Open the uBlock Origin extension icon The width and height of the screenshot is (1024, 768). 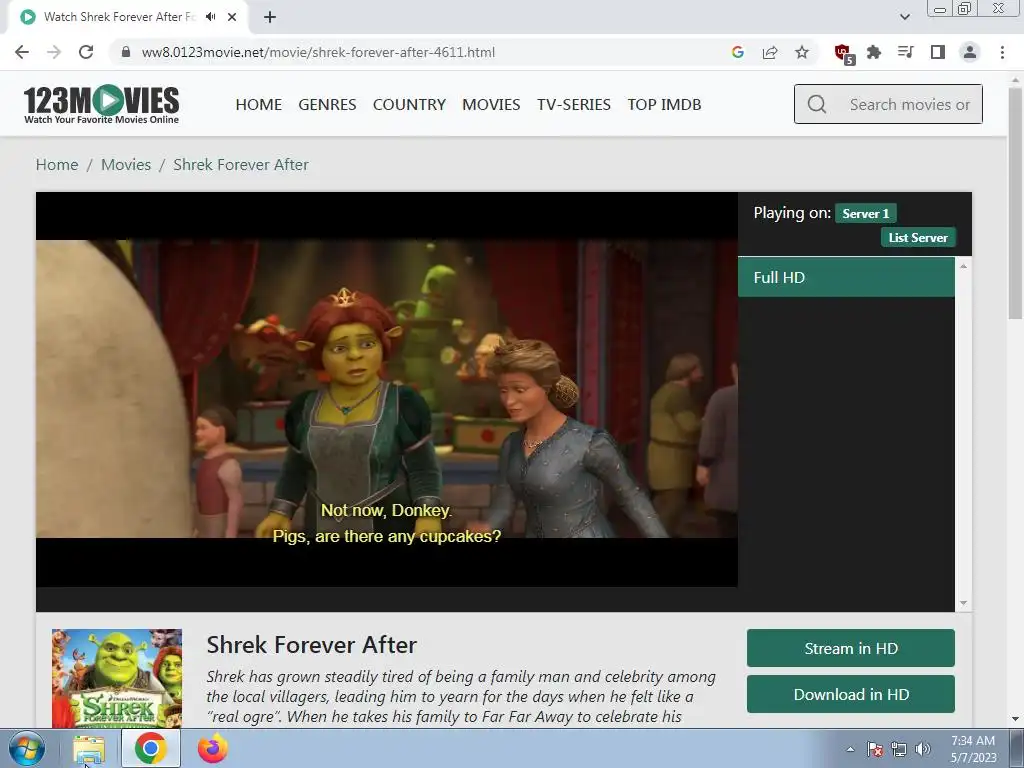tap(844, 54)
